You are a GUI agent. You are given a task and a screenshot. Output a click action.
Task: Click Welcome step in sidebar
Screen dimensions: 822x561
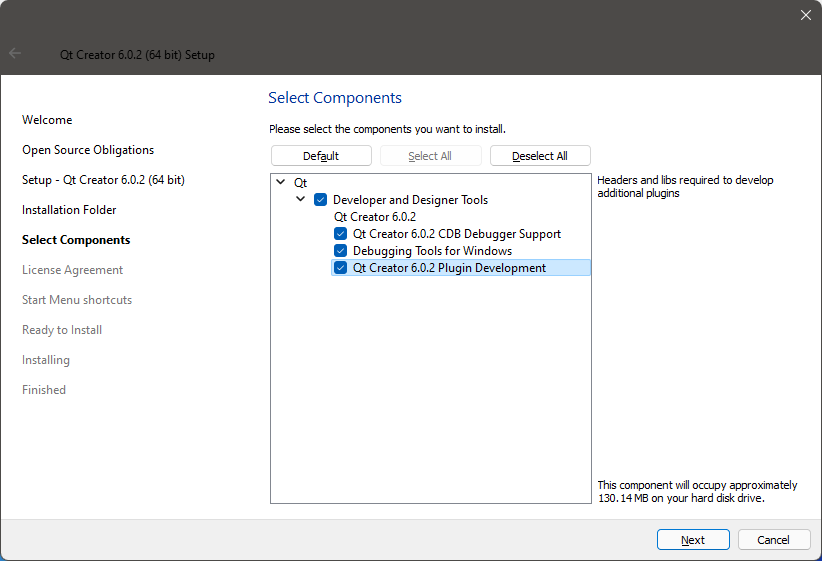(x=47, y=120)
